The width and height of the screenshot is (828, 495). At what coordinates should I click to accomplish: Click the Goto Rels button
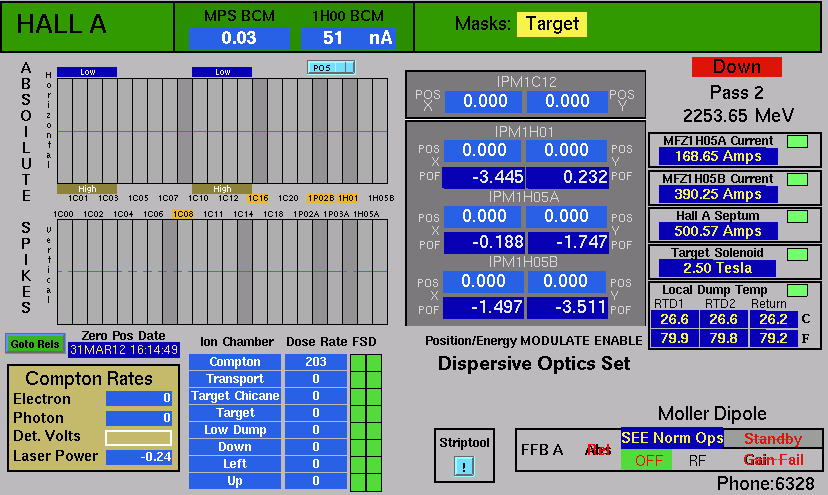35,344
